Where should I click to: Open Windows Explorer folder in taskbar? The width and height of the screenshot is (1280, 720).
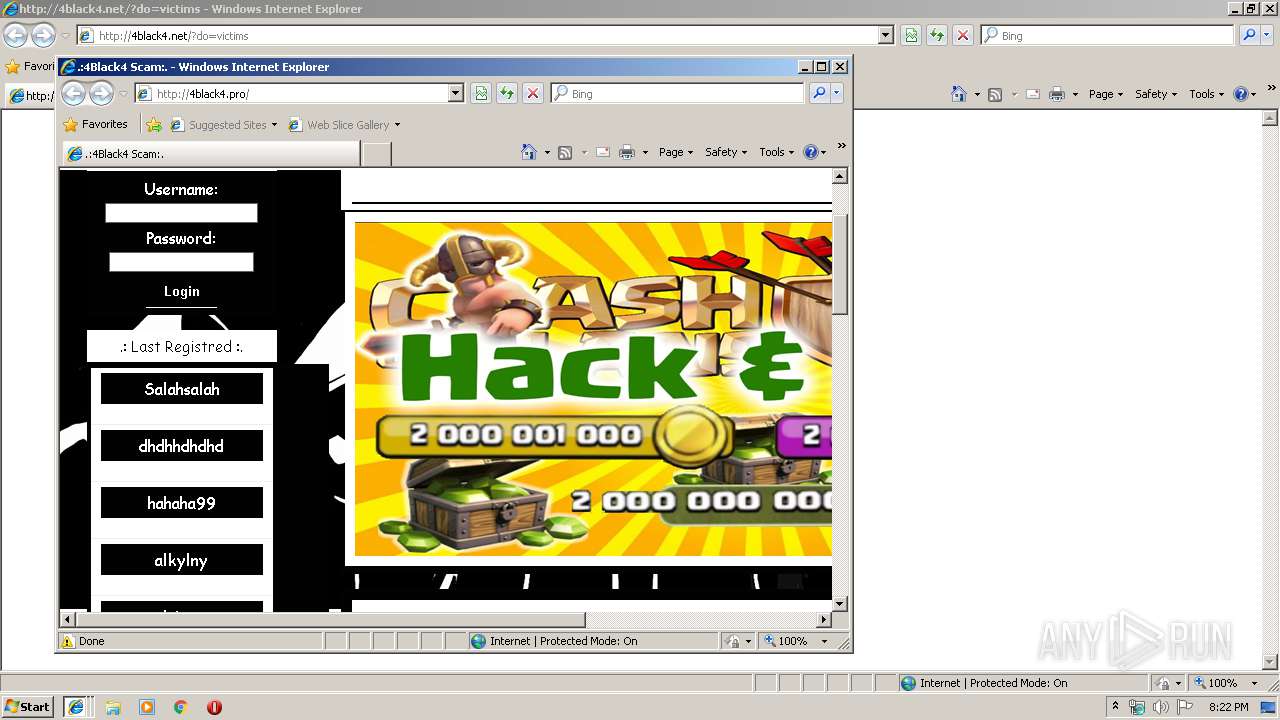pos(113,707)
